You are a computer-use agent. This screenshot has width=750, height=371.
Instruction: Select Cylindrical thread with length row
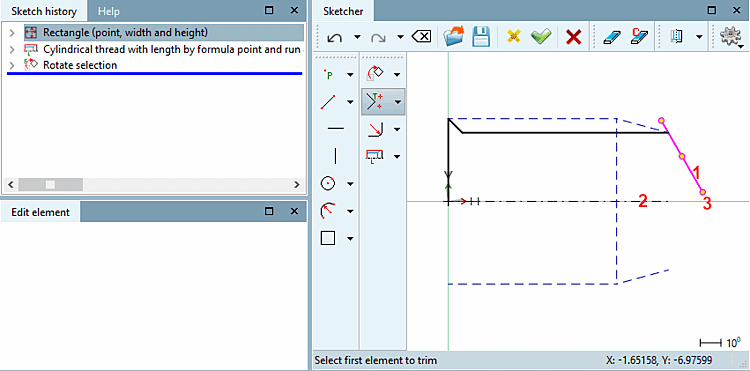pos(164,49)
